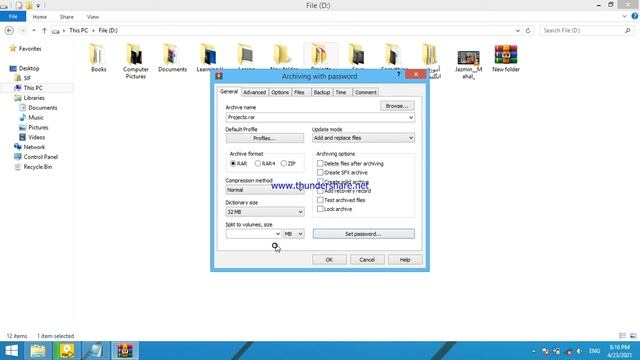
Task: Select the Jazmin_Mahal video file thumbnail
Action: tap(468, 58)
